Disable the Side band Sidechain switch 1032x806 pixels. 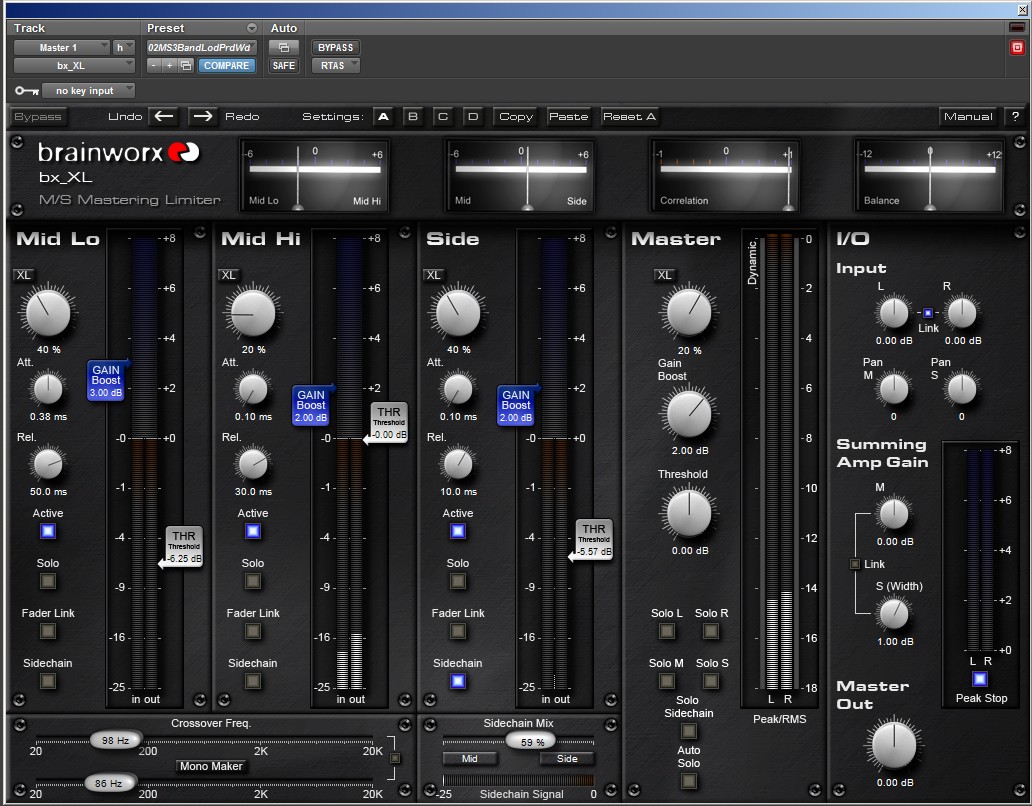click(x=458, y=681)
